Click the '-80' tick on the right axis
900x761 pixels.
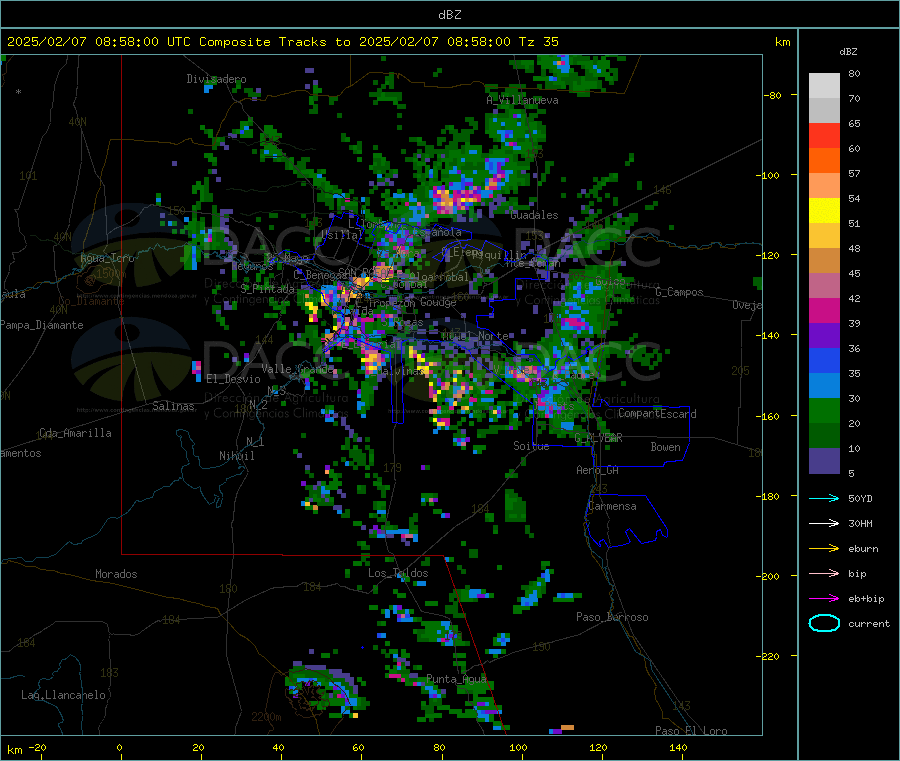(x=773, y=95)
